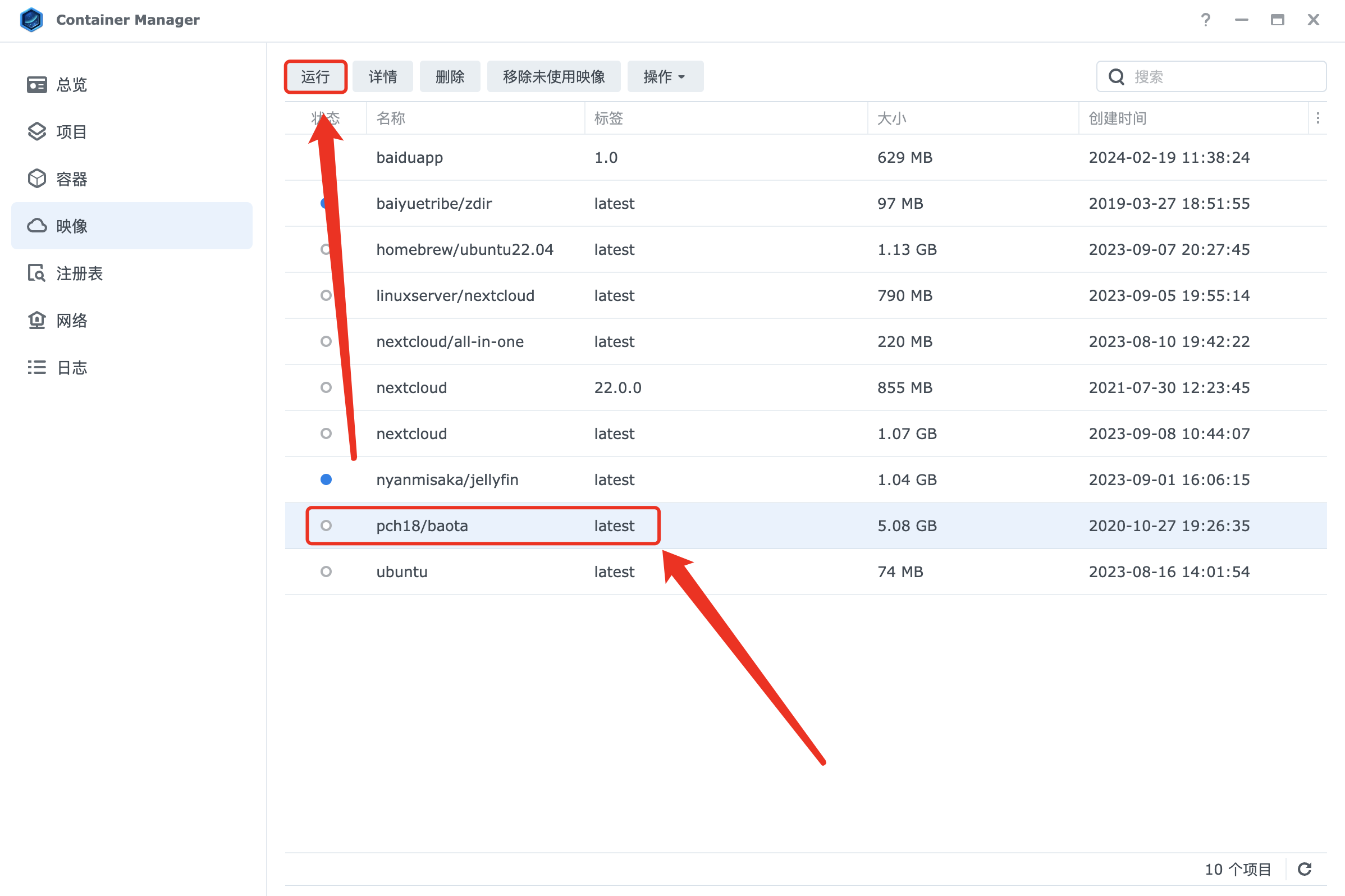
Task: Expand the 操作 actions dropdown
Action: click(x=665, y=76)
